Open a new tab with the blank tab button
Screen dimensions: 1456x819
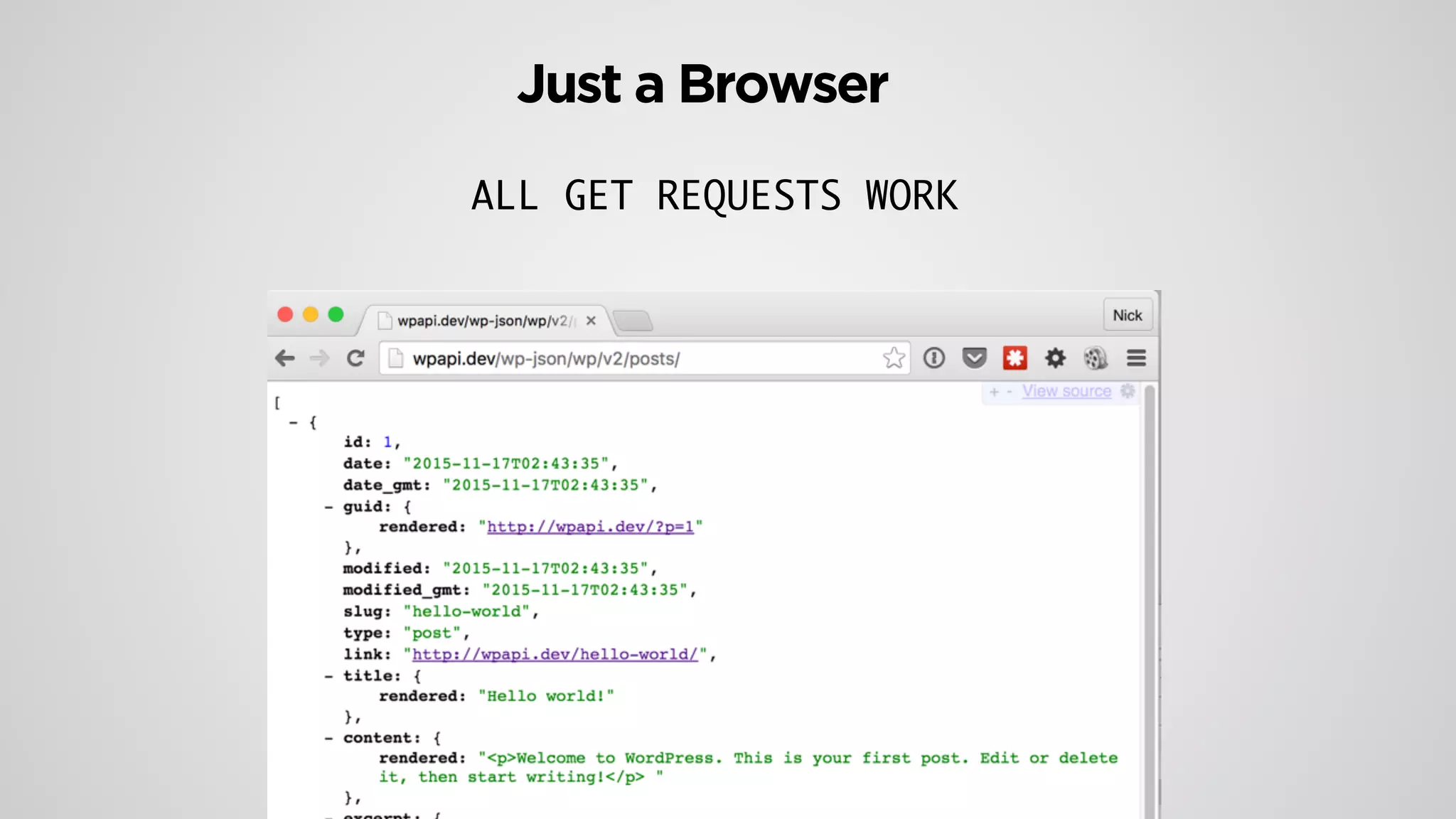click(633, 321)
